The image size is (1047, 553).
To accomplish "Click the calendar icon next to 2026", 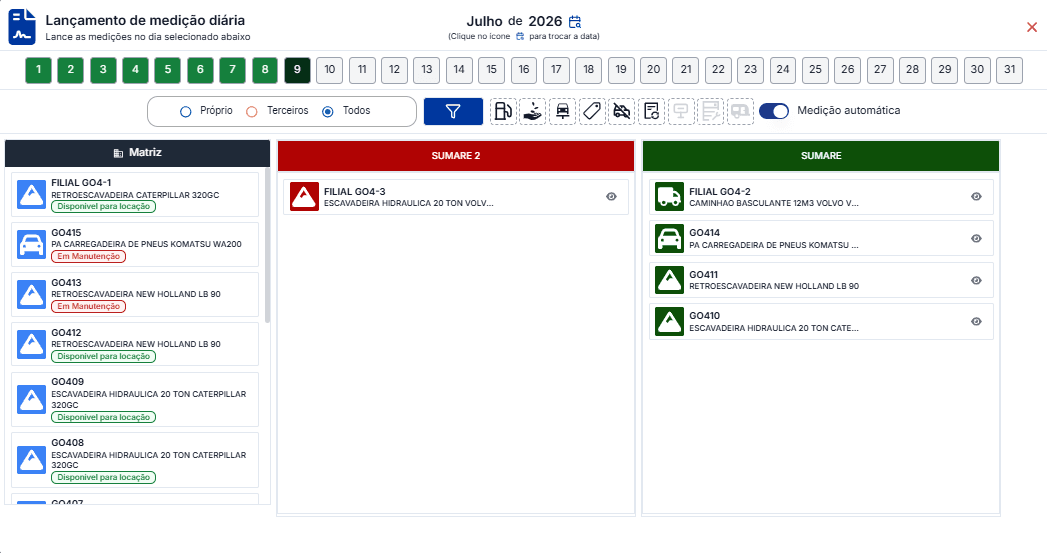I will pos(574,22).
